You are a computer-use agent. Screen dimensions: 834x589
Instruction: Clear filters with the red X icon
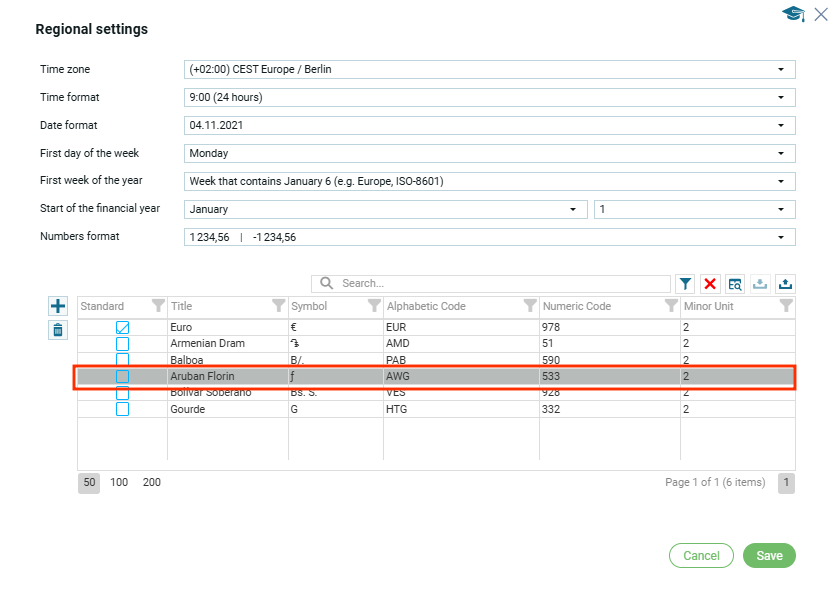point(710,284)
